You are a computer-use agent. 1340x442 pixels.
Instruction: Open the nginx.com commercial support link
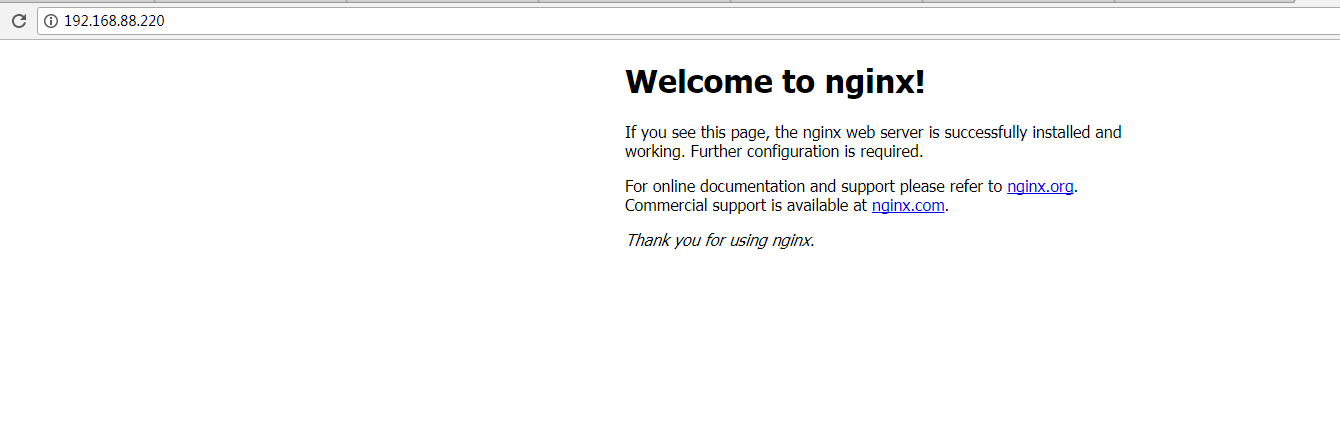coord(908,206)
